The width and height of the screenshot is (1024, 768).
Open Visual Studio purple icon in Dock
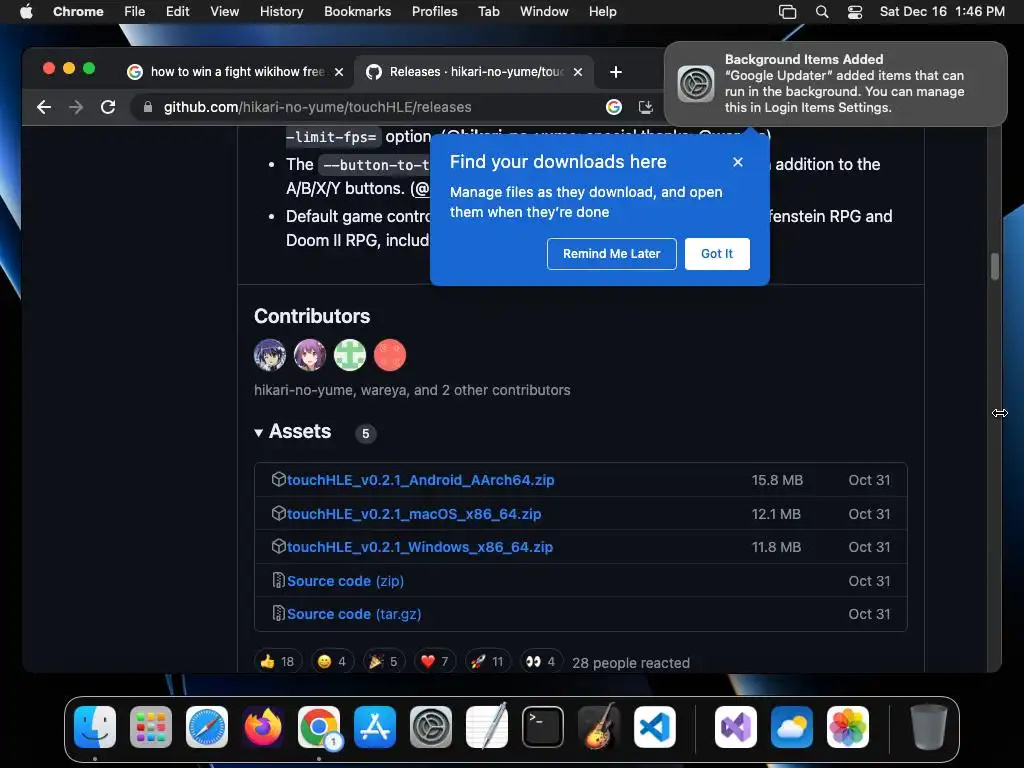point(736,727)
